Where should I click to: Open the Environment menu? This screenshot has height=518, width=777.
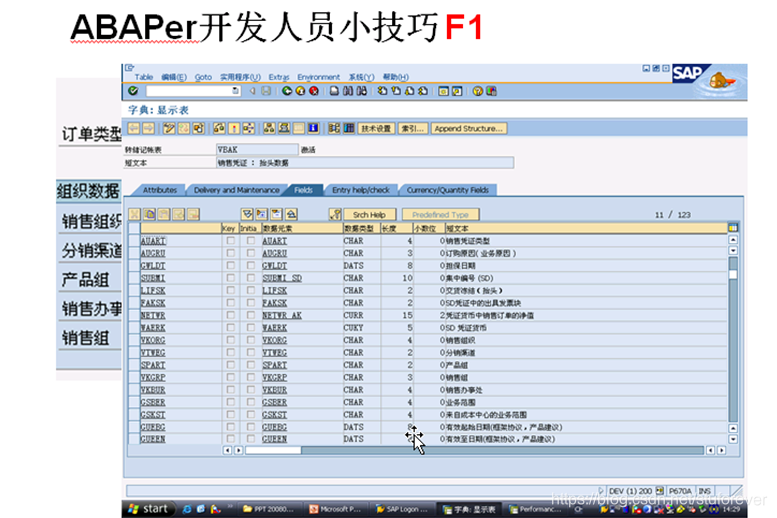tap(319, 77)
